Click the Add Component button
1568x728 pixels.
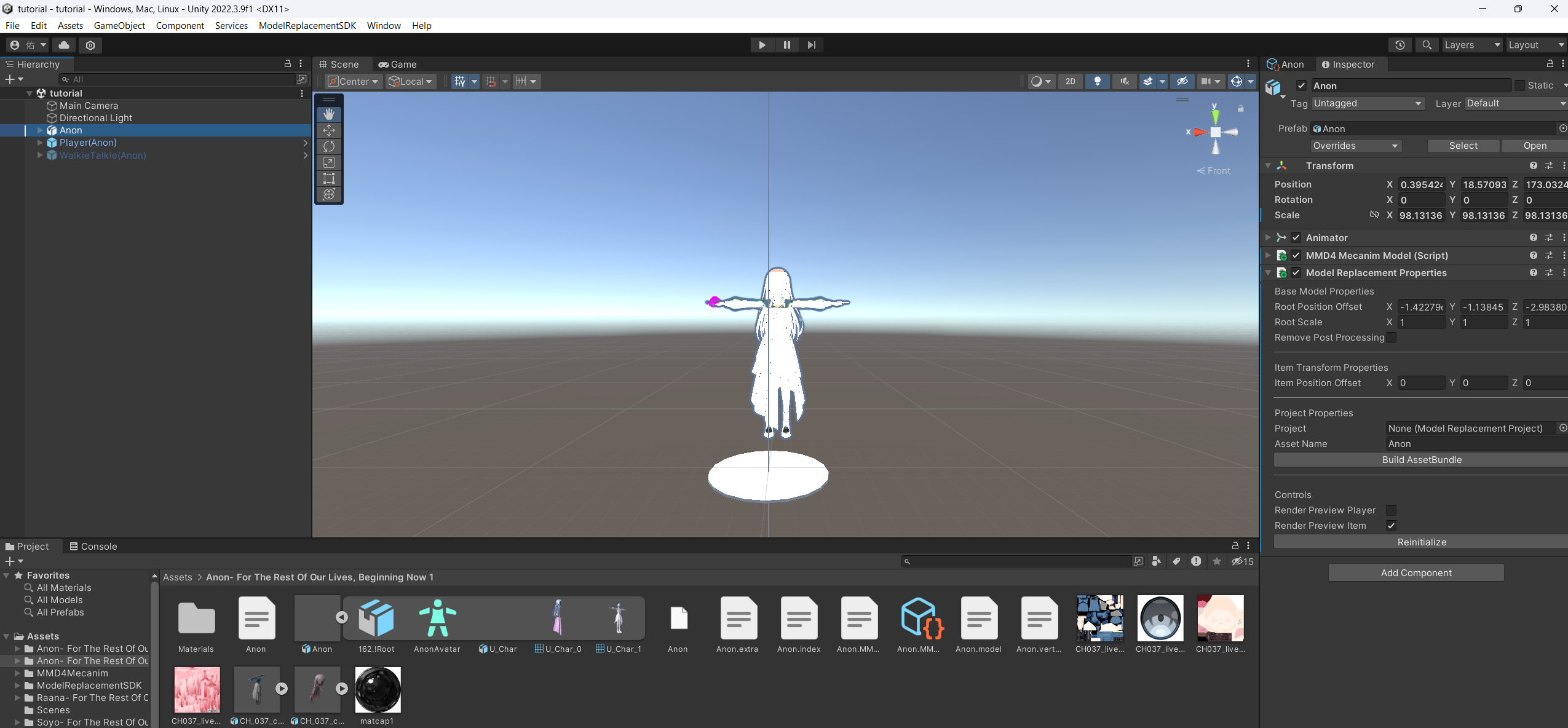(1416, 572)
